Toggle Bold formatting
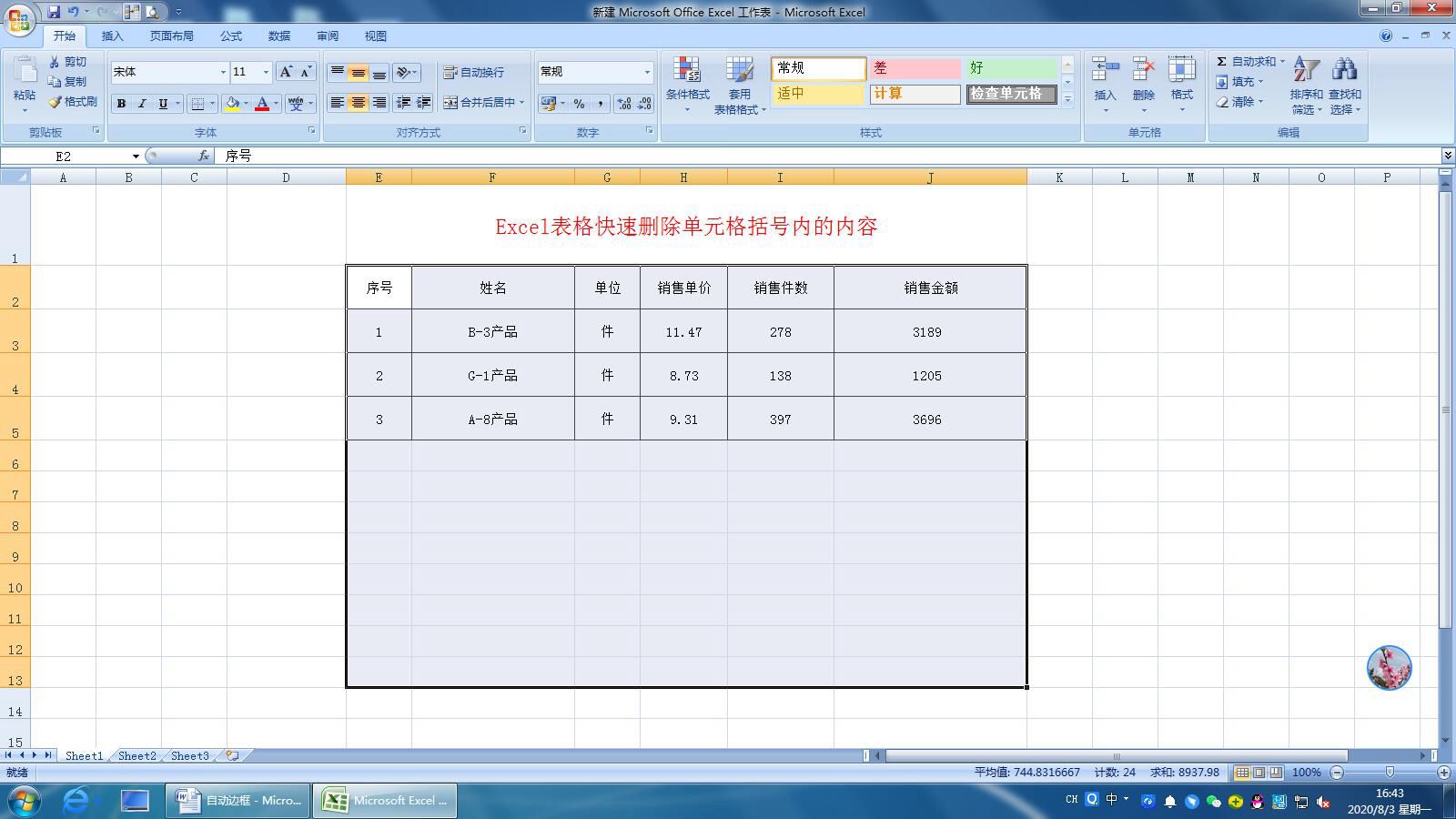 click(x=121, y=104)
